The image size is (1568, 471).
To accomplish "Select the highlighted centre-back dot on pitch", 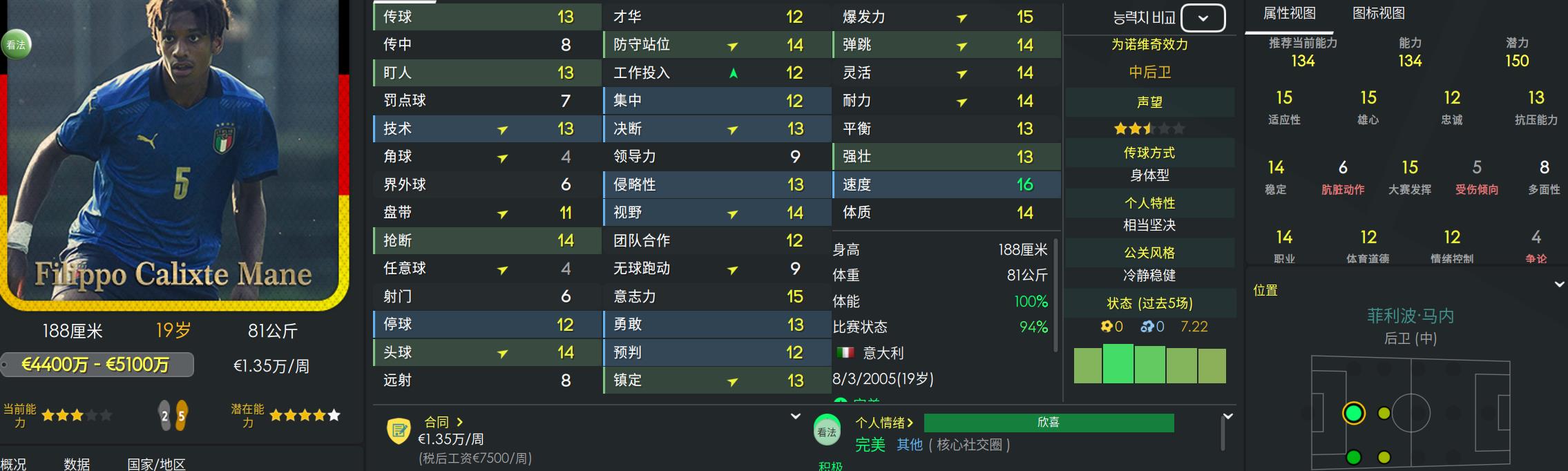I will [x=1353, y=413].
